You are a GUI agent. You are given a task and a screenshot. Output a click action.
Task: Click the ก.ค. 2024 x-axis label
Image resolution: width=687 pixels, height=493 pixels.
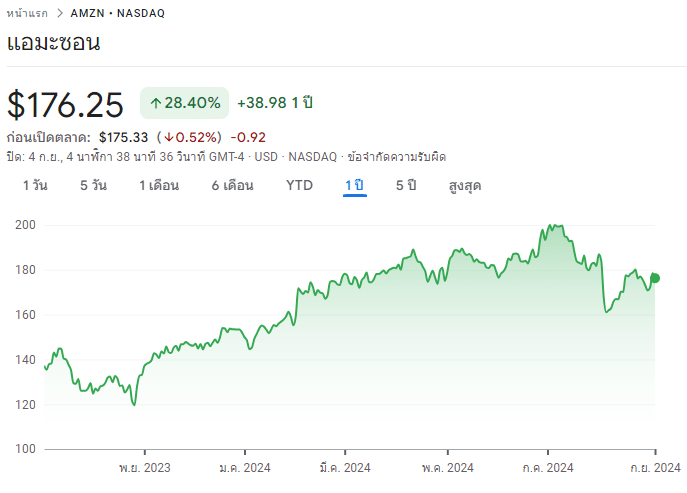click(x=548, y=468)
